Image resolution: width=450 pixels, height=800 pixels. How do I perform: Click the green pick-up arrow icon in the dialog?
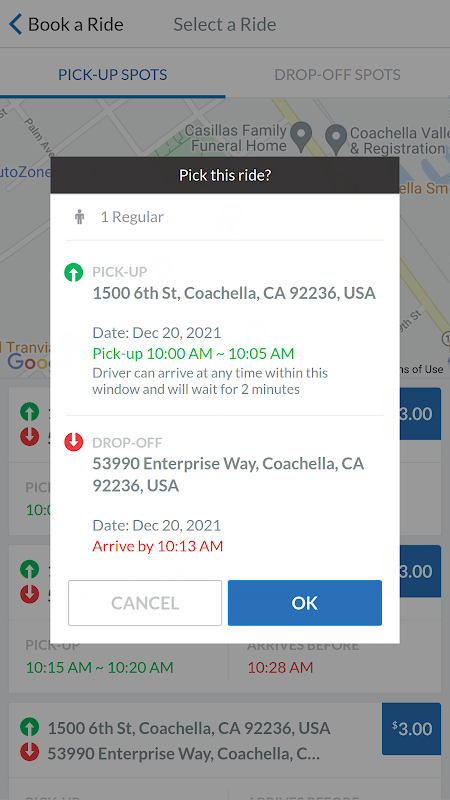pyautogui.click(x=74, y=272)
